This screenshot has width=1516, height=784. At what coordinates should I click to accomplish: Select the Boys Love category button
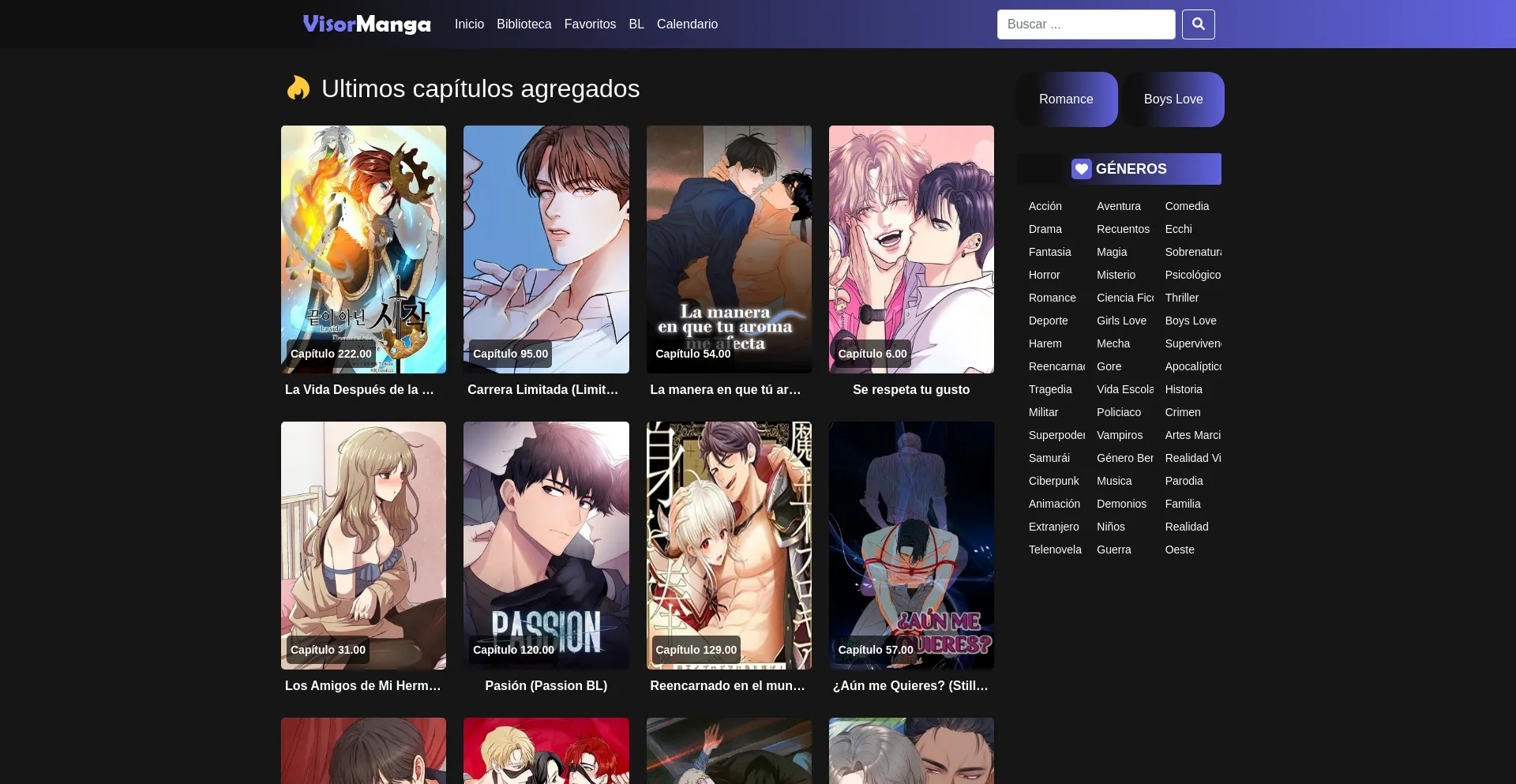point(1173,99)
